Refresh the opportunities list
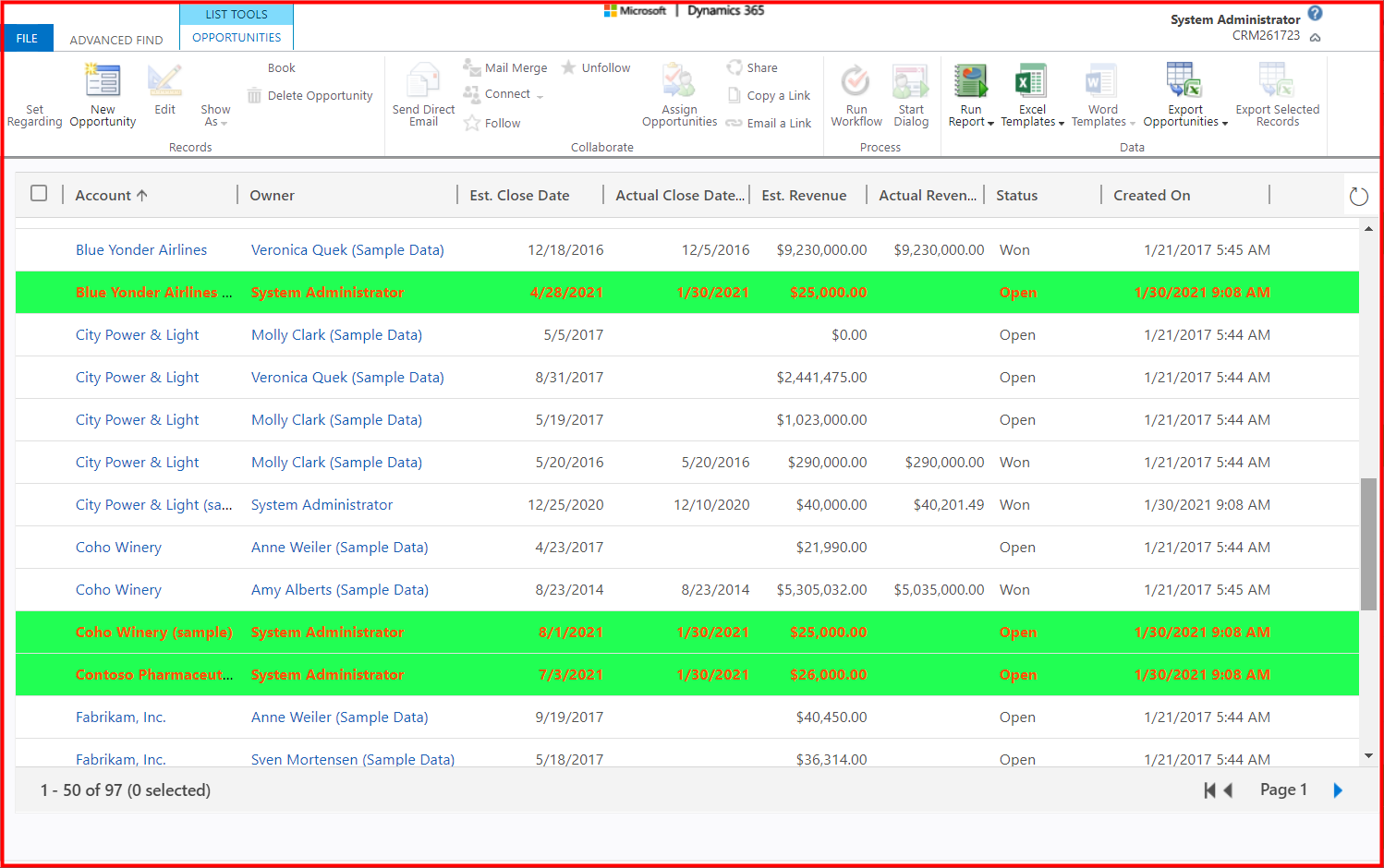 click(1358, 196)
